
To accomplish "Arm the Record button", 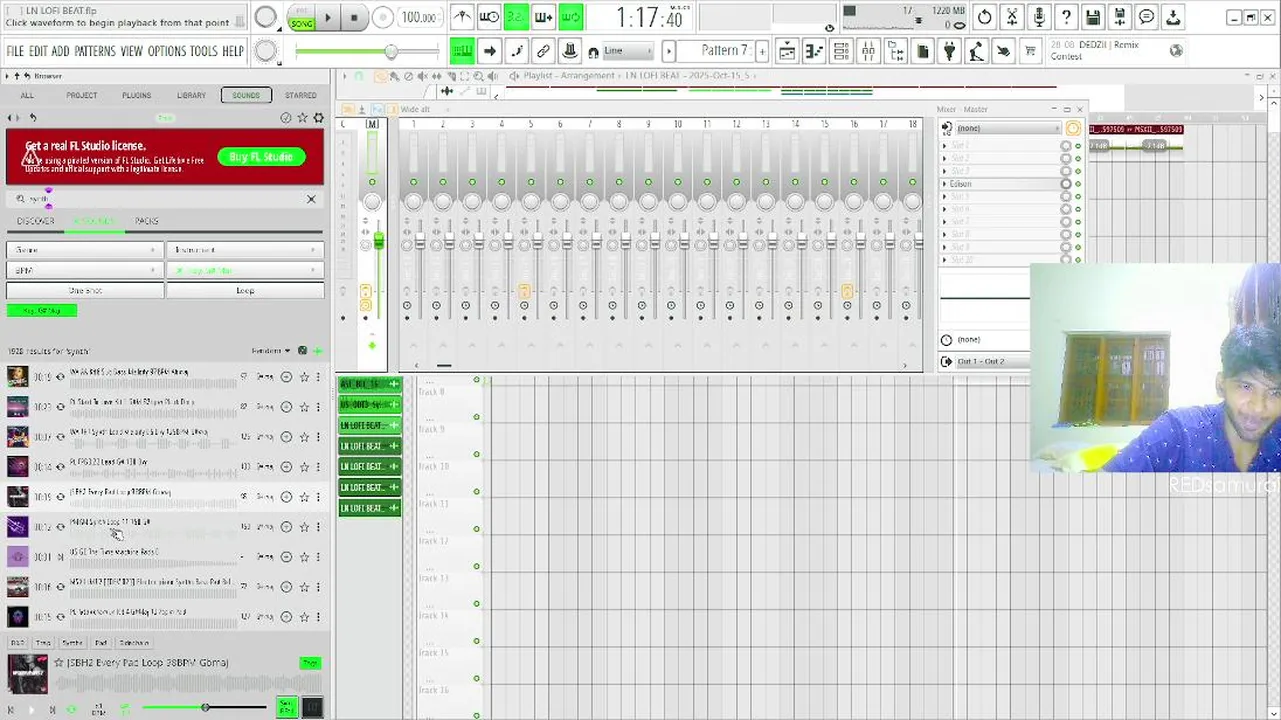I will point(382,17).
